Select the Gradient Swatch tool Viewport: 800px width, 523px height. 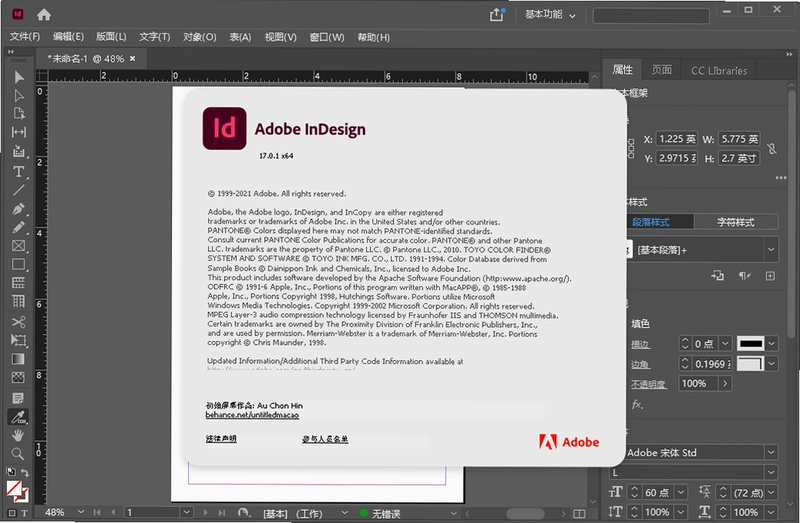click(19, 359)
